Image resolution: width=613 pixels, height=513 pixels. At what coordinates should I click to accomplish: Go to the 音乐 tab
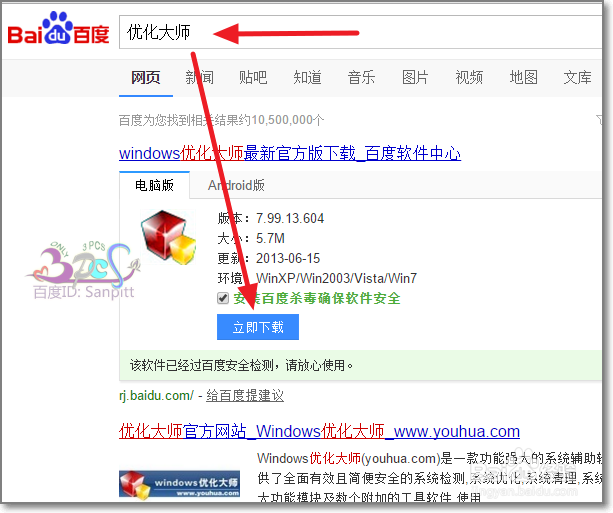(x=361, y=77)
